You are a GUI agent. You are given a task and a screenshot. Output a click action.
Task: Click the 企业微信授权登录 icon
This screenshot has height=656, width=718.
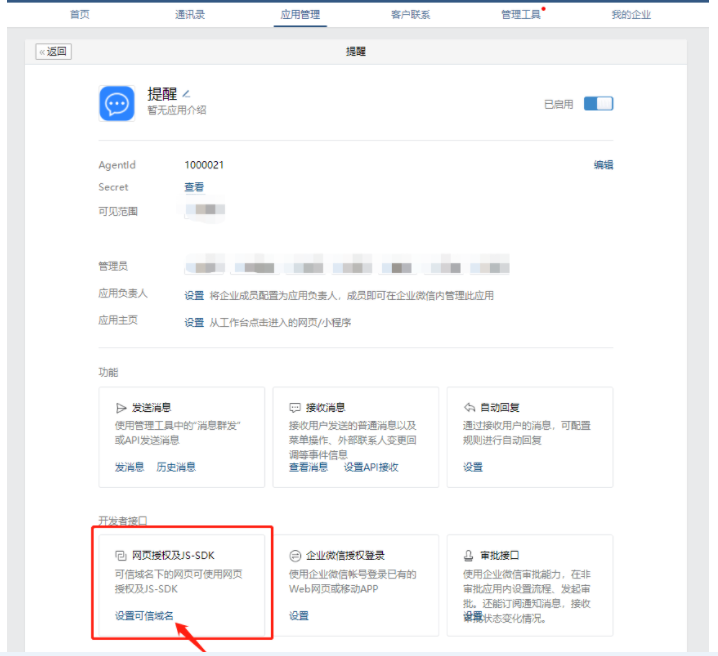295,555
